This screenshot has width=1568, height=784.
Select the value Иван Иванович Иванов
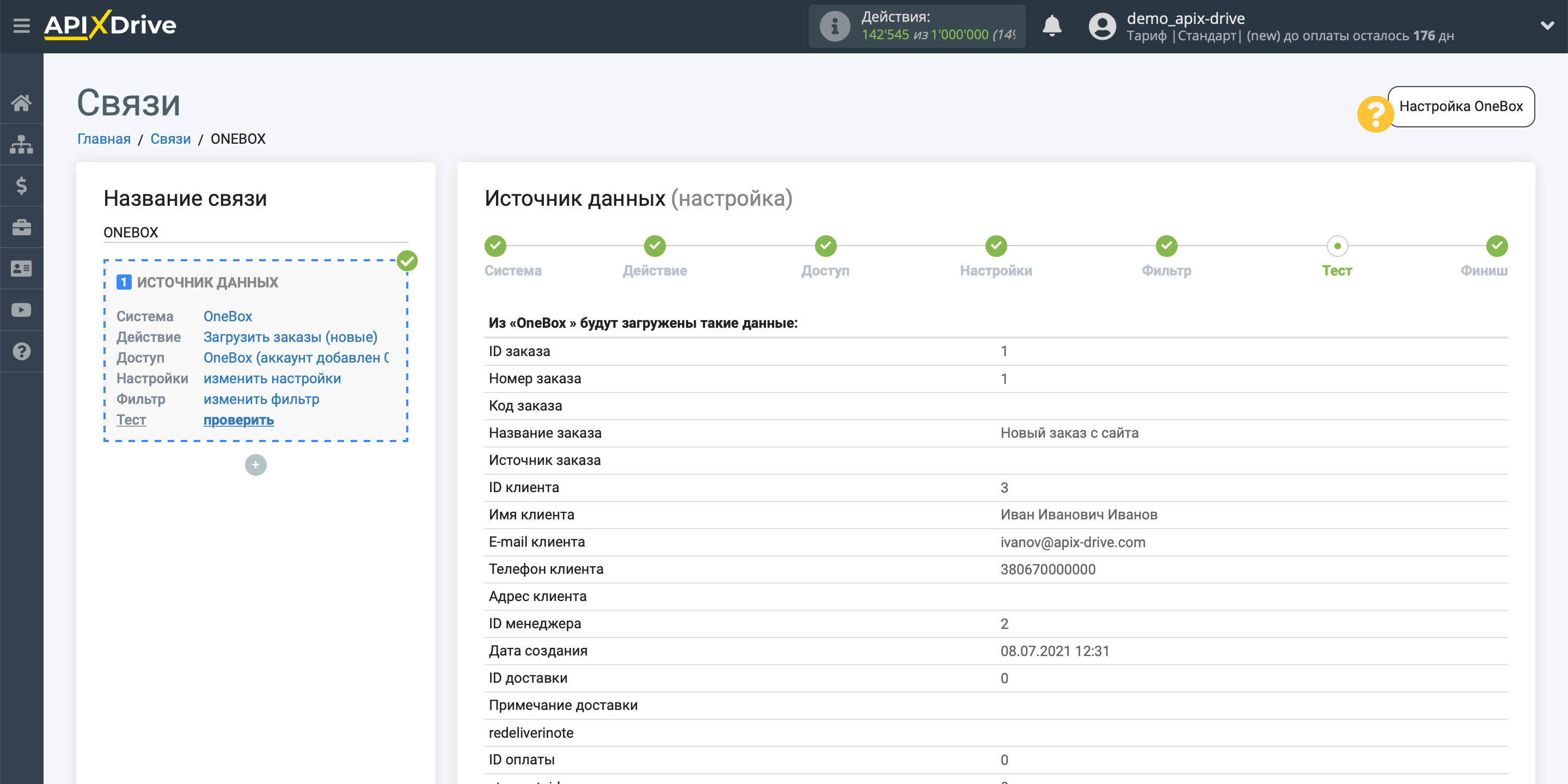[x=1079, y=514]
